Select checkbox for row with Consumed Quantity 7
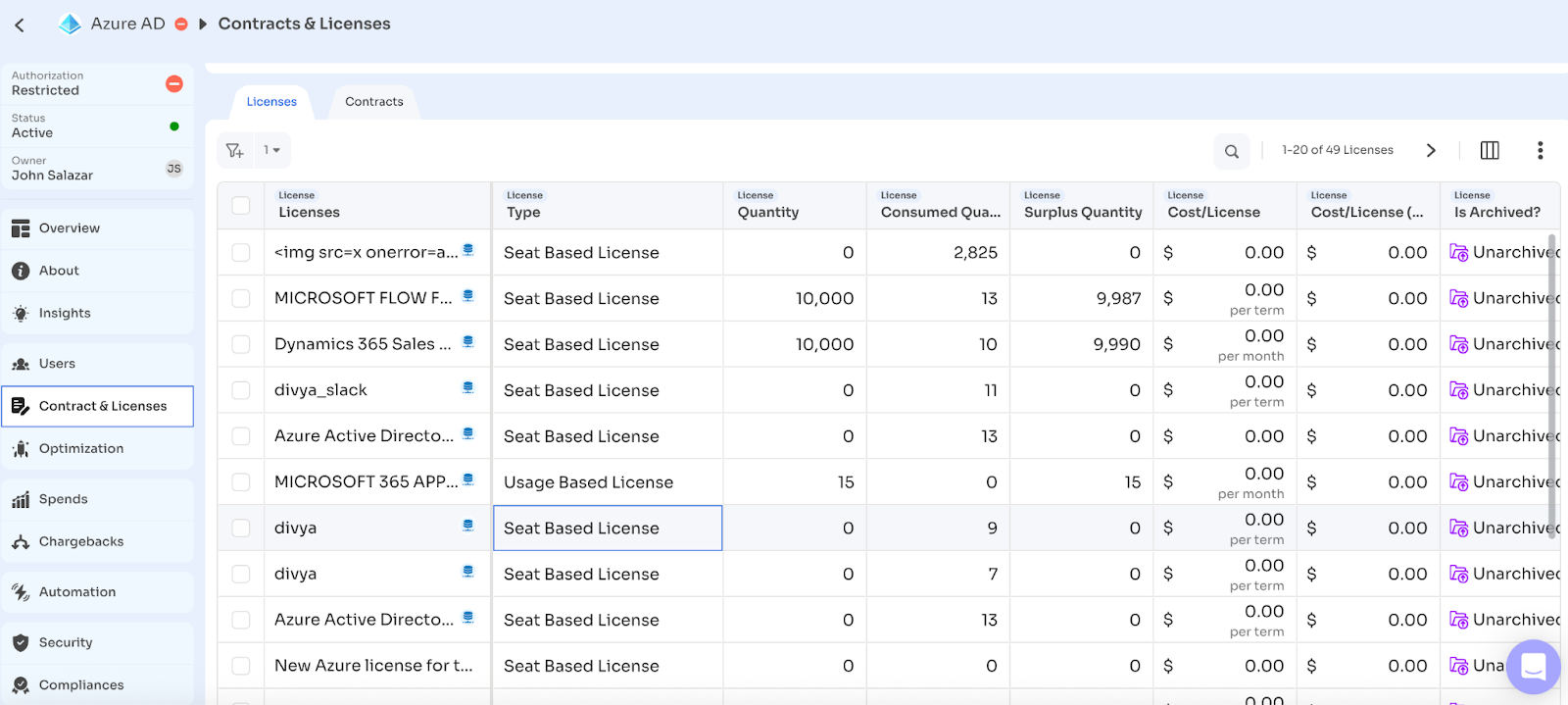Viewport: 1568px width, 705px height. [x=241, y=575]
